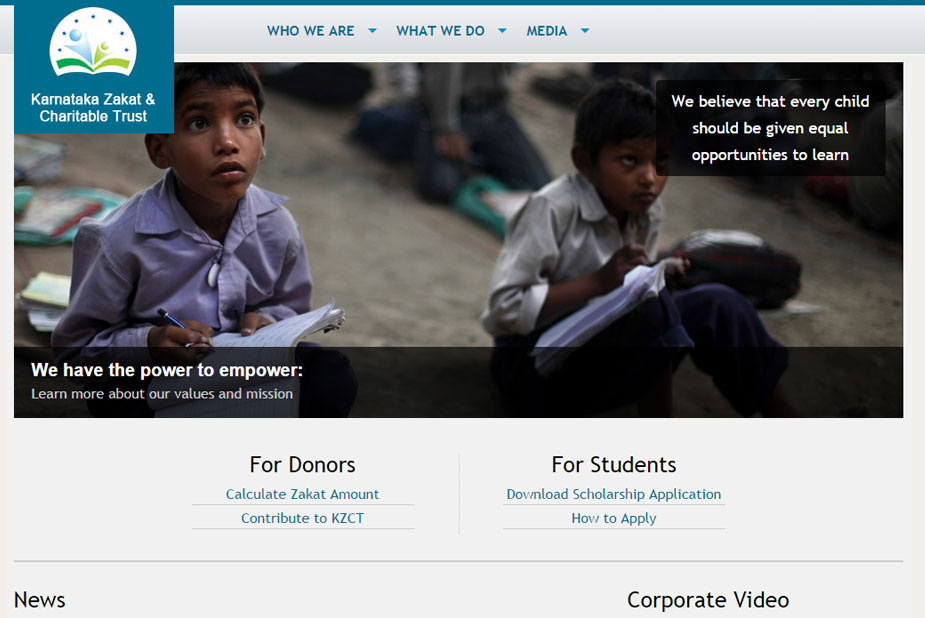Expand the MEDIA dropdown arrow
The width and height of the screenshot is (925, 618).
pyautogui.click(x=585, y=31)
